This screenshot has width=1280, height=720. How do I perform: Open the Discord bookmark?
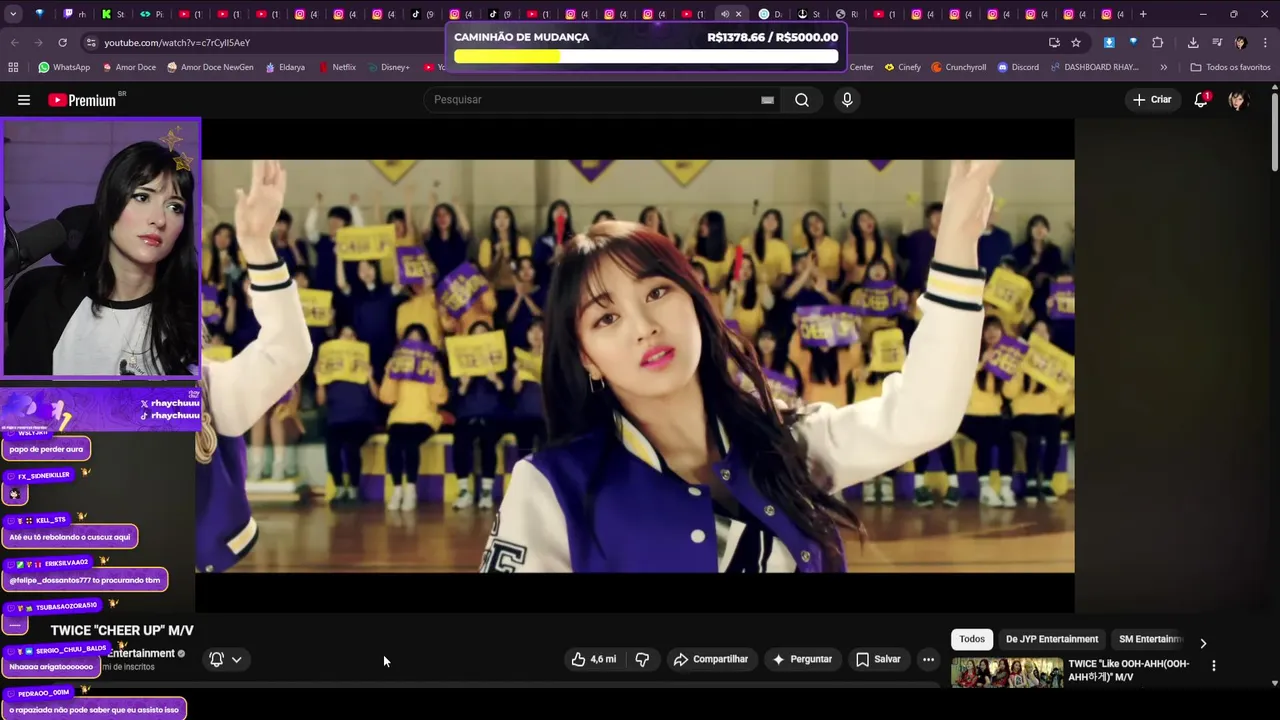(x=1017, y=67)
